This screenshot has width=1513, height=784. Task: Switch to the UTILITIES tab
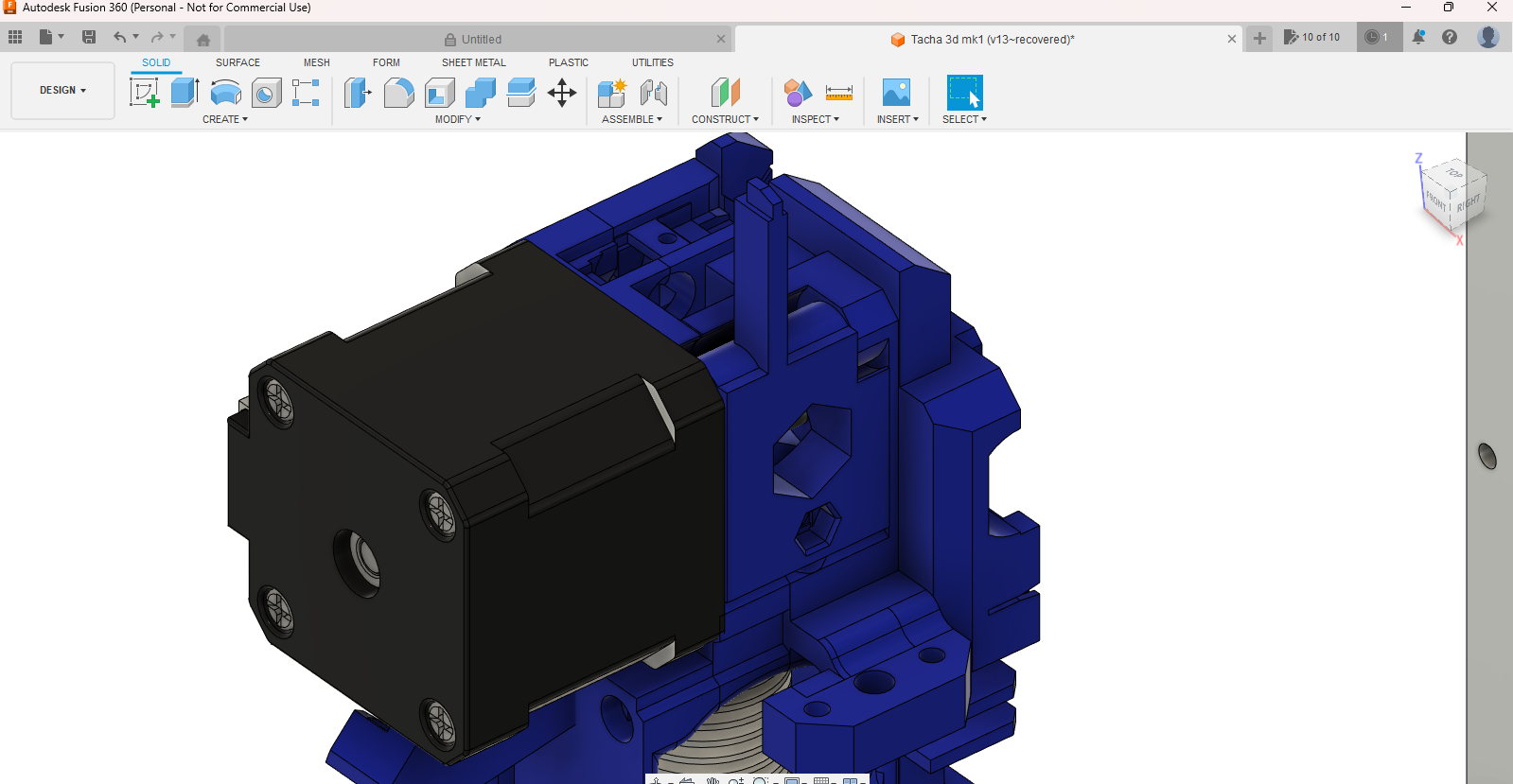653,62
